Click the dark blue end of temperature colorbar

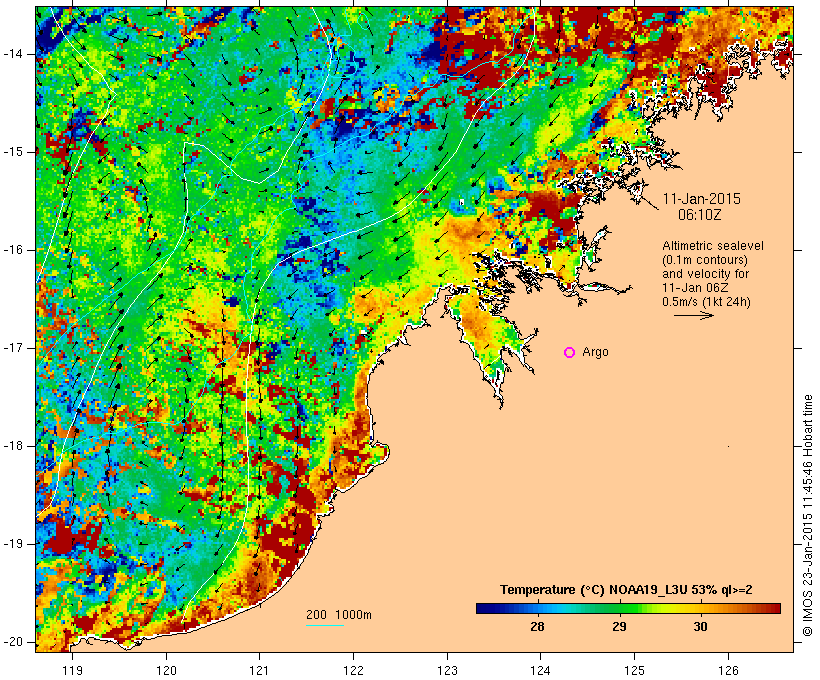click(x=486, y=608)
